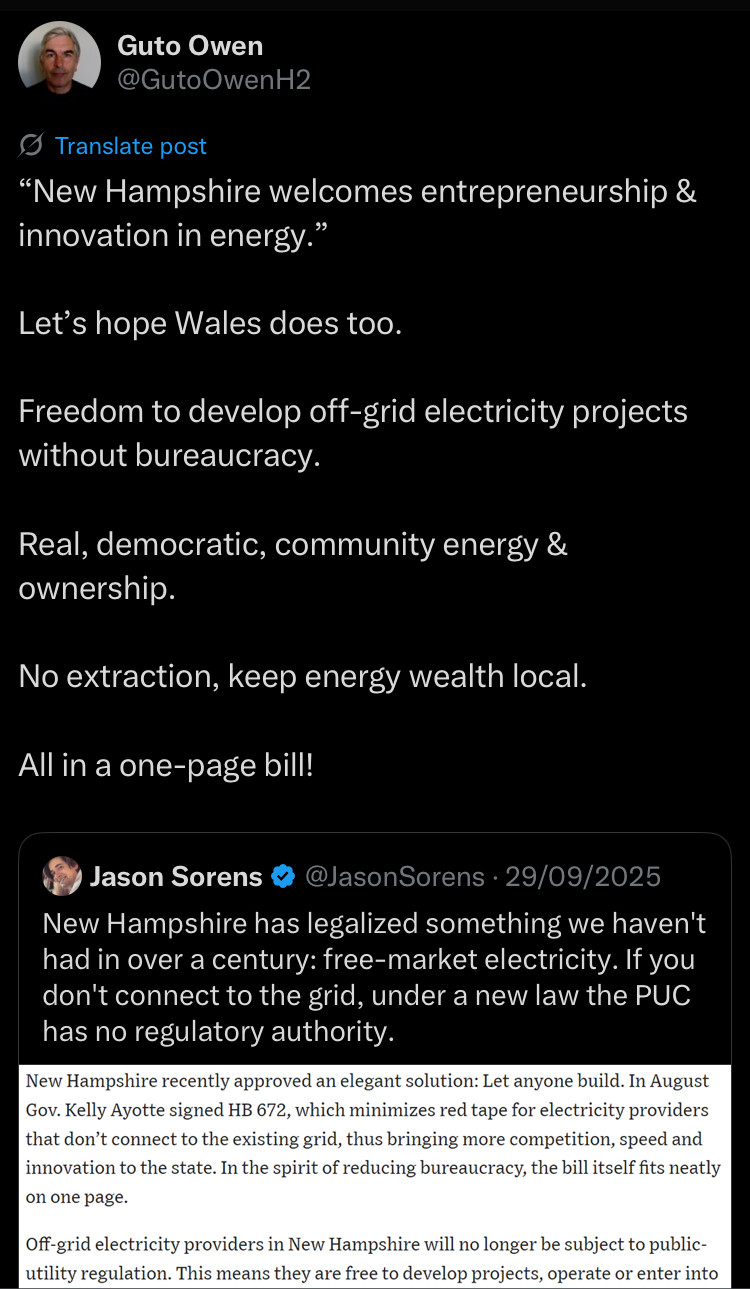Open the @GutoOwenH2 handle link

(x=214, y=79)
